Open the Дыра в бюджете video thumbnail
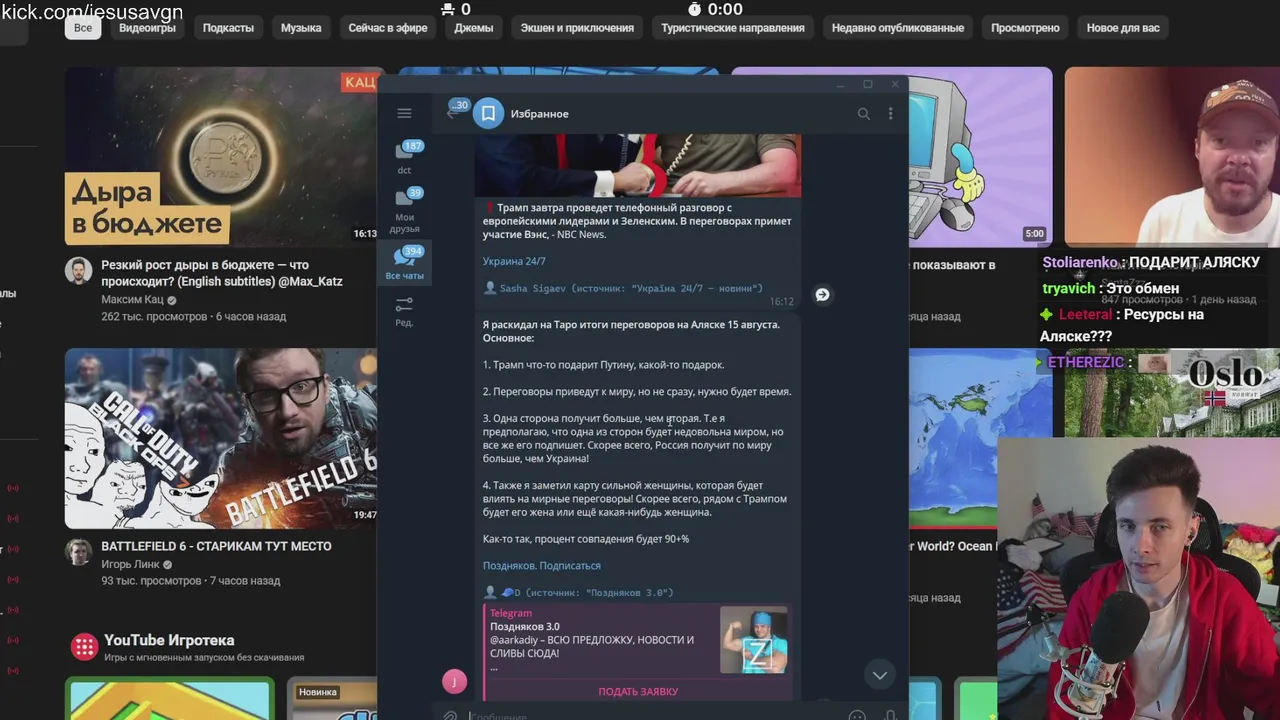Viewport: 1280px width, 720px height. pos(221,156)
